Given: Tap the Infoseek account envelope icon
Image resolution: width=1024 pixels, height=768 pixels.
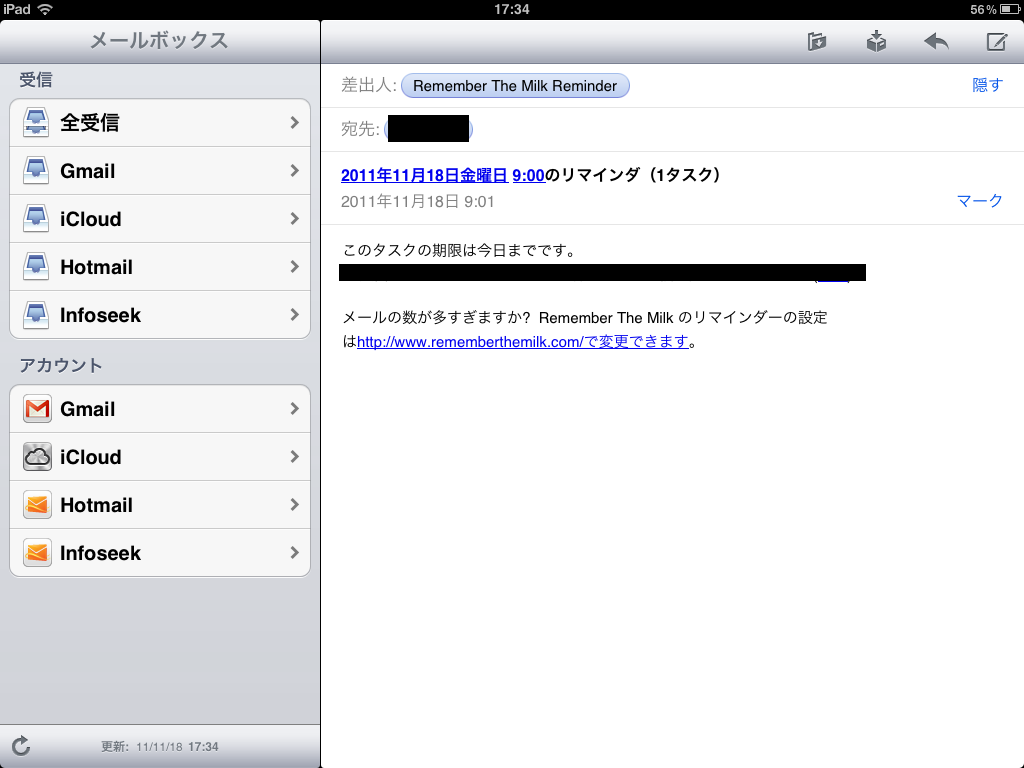Looking at the screenshot, I should pyautogui.click(x=37, y=552).
